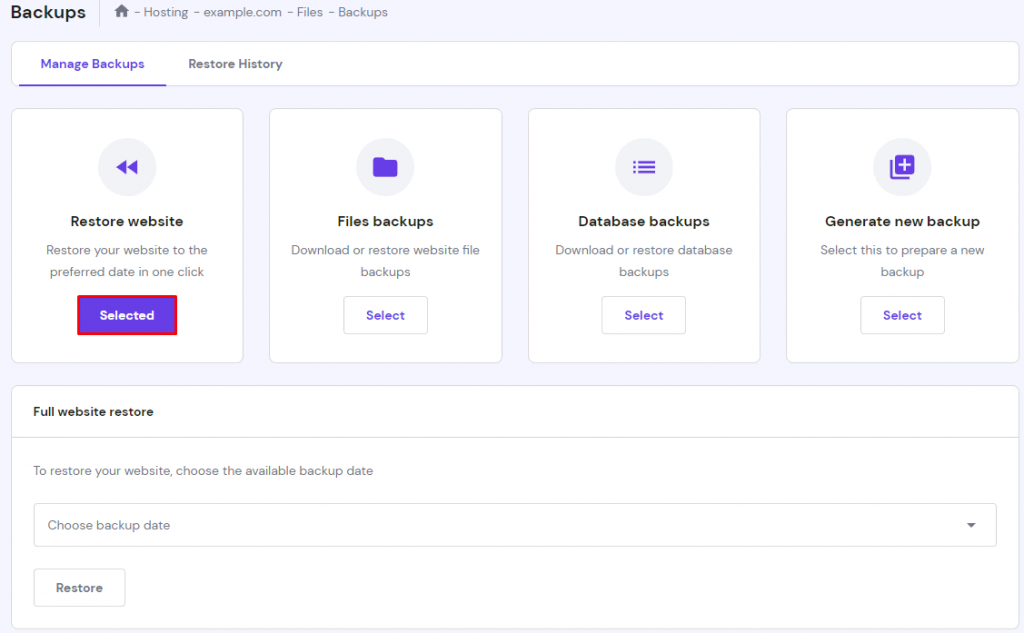Click the list icon for Database backups
This screenshot has width=1024, height=633.
[644, 167]
